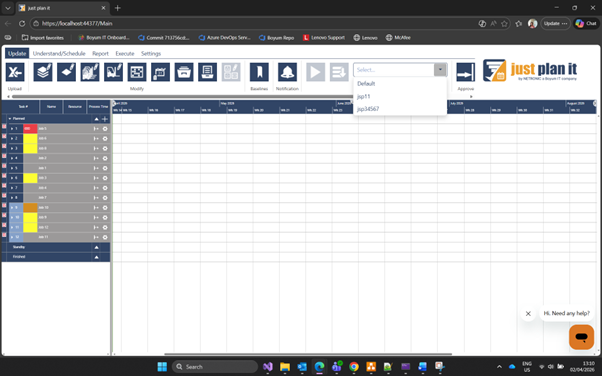Open the diamond with pencil Modify icon
This screenshot has width=602, height=376.
pyautogui.click(x=66, y=72)
